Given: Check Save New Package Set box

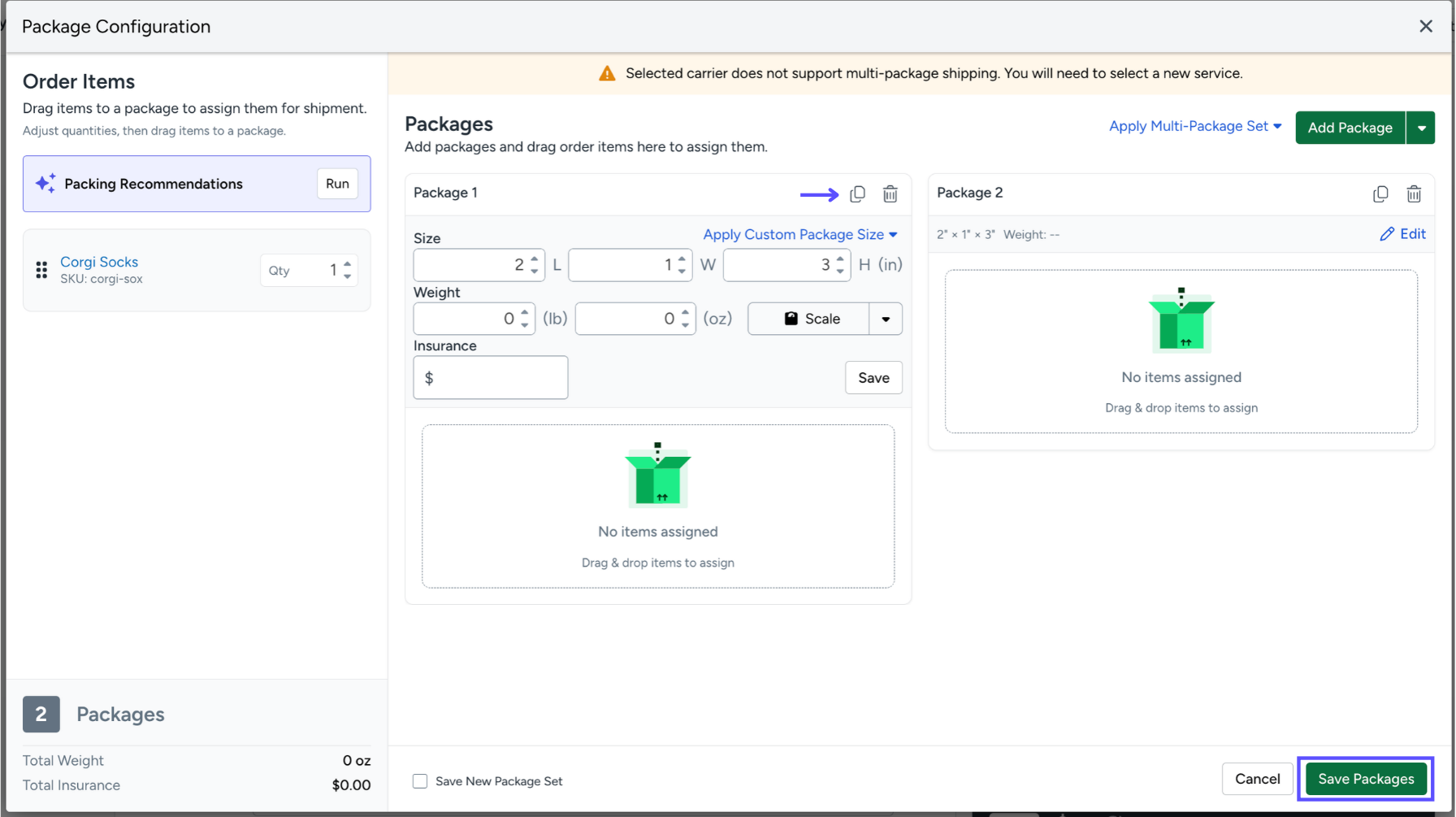Looking at the screenshot, I should pos(420,781).
